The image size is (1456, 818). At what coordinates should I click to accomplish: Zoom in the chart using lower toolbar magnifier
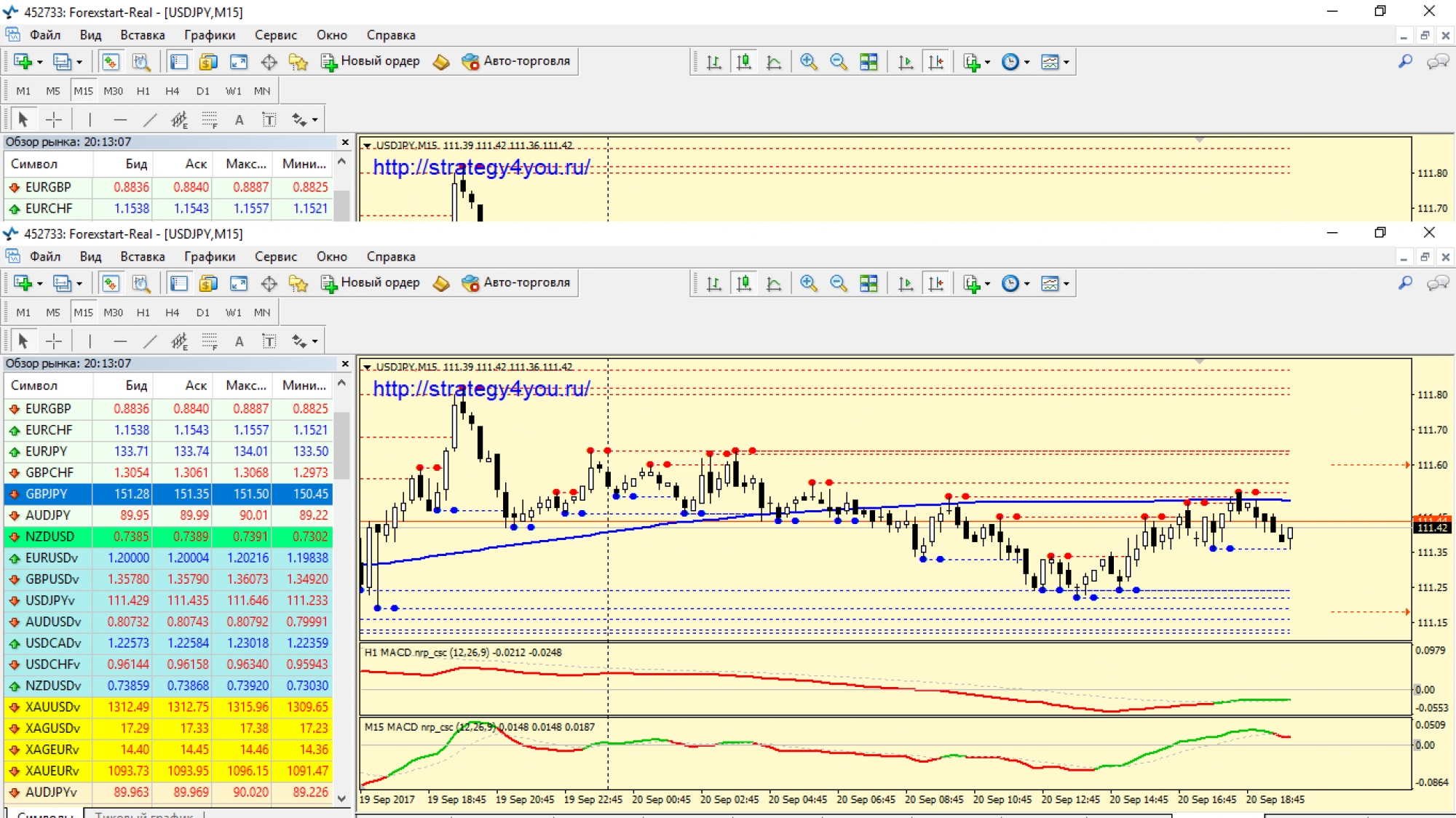click(x=808, y=284)
